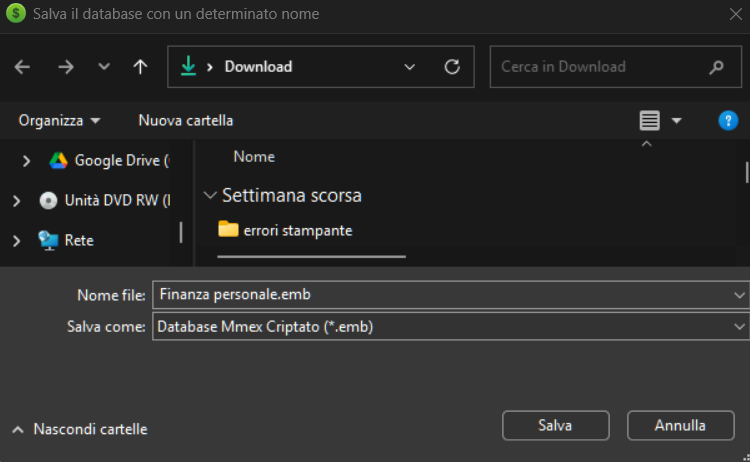Go back with the left arrow
Image resolution: width=750 pixels, height=462 pixels.
click(x=22, y=67)
